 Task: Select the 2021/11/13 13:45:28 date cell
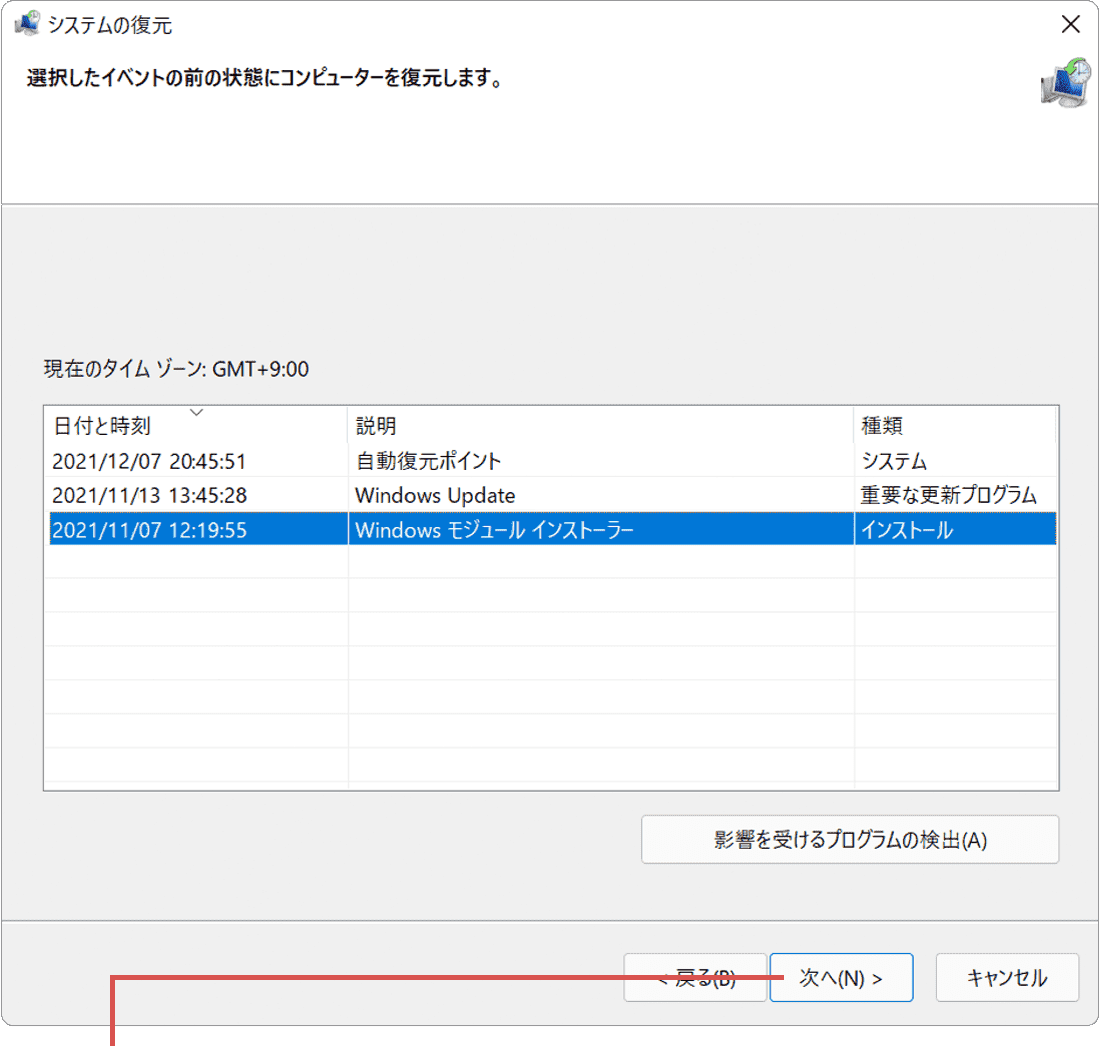tap(149, 495)
